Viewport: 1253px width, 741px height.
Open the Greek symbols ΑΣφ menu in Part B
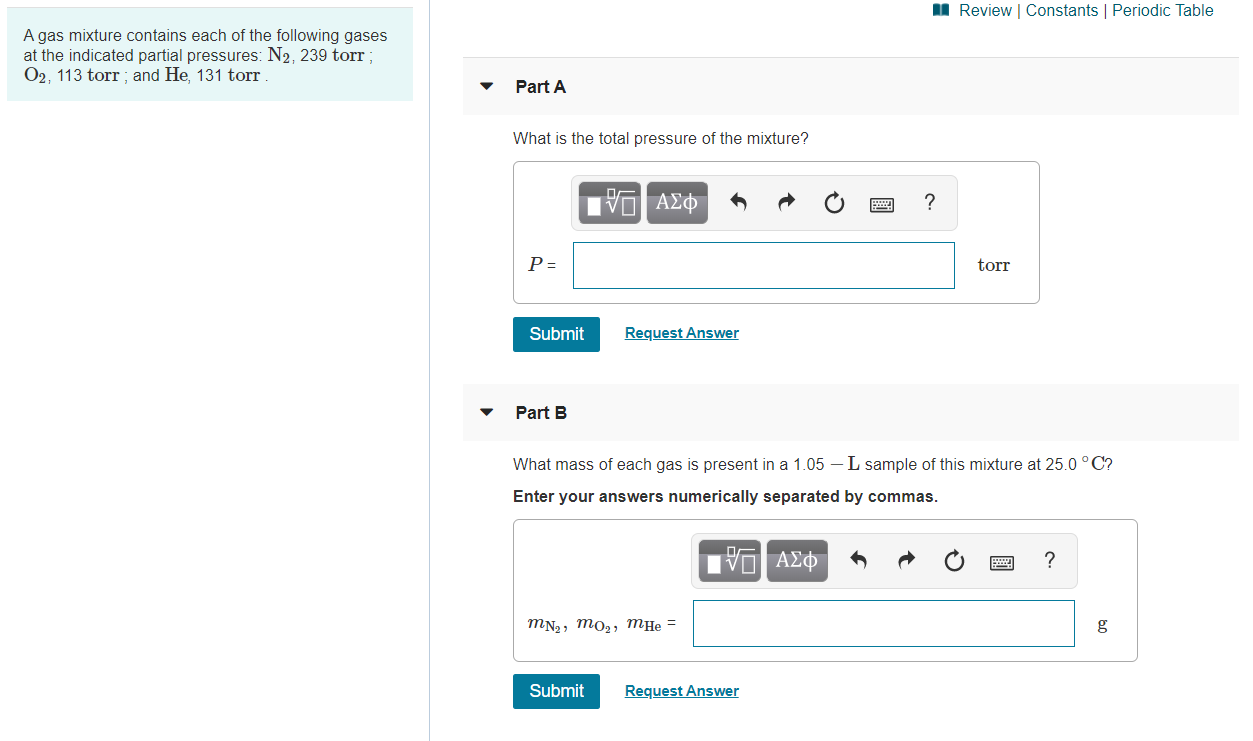click(x=797, y=560)
